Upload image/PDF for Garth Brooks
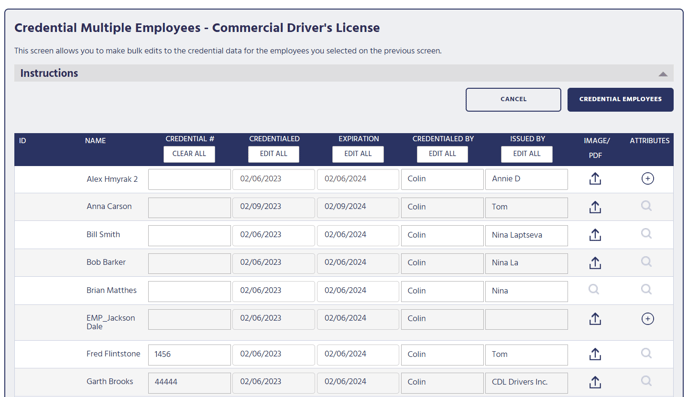 [595, 382]
